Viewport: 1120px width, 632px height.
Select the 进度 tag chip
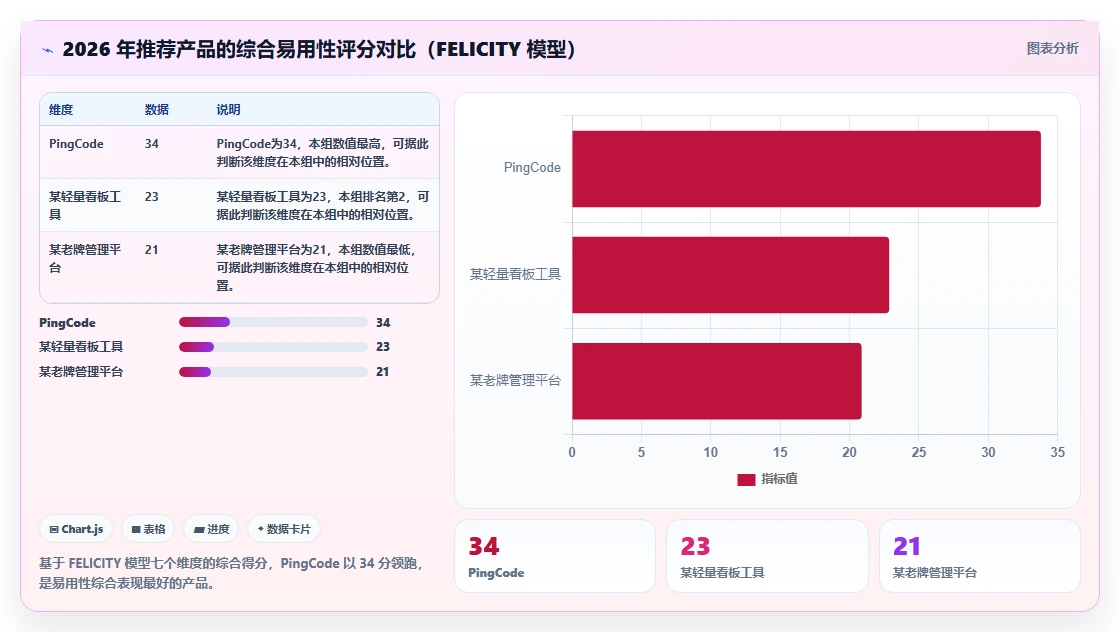(211, 529)
